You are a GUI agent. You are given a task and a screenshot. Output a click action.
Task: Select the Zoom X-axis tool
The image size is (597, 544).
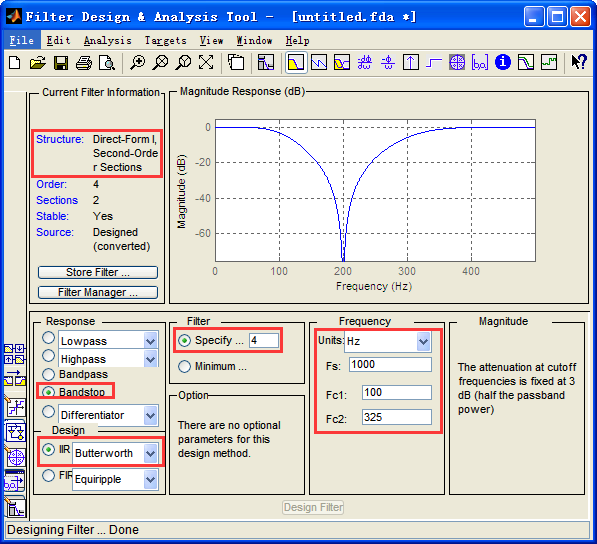tap(160, 62)
